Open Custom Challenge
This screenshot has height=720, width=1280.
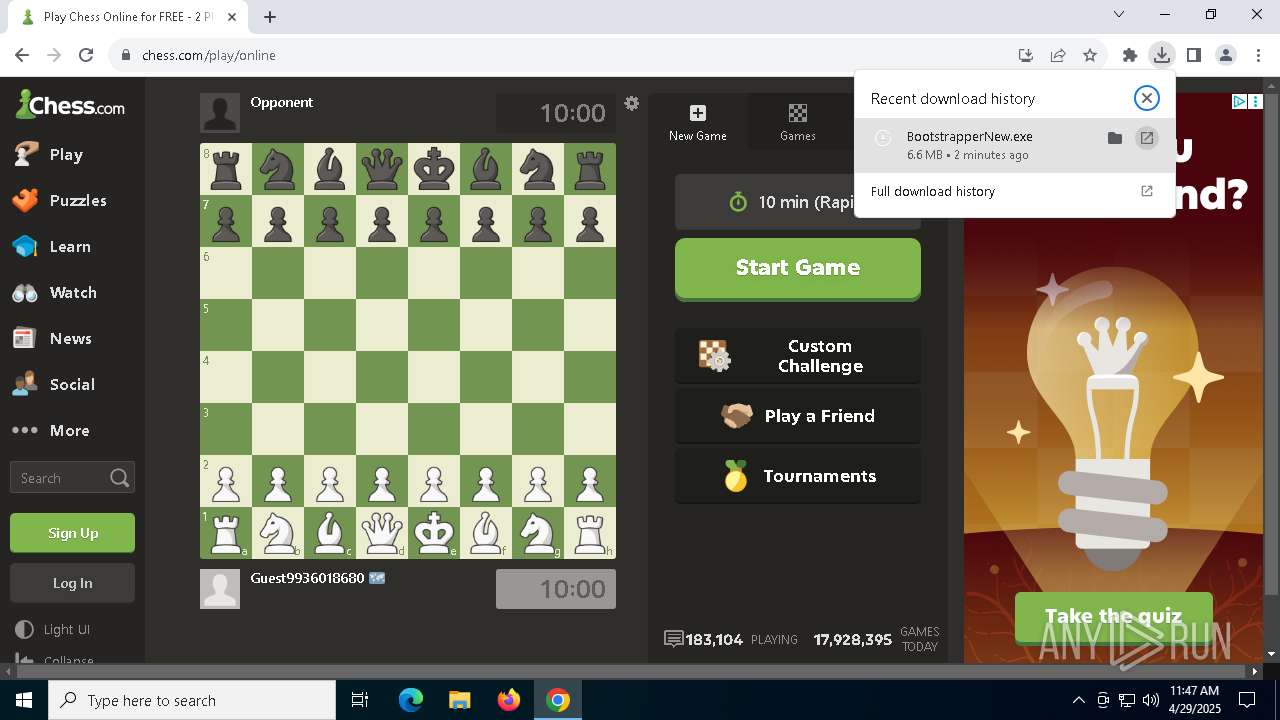pyautogui.click(x=797, y=356)
